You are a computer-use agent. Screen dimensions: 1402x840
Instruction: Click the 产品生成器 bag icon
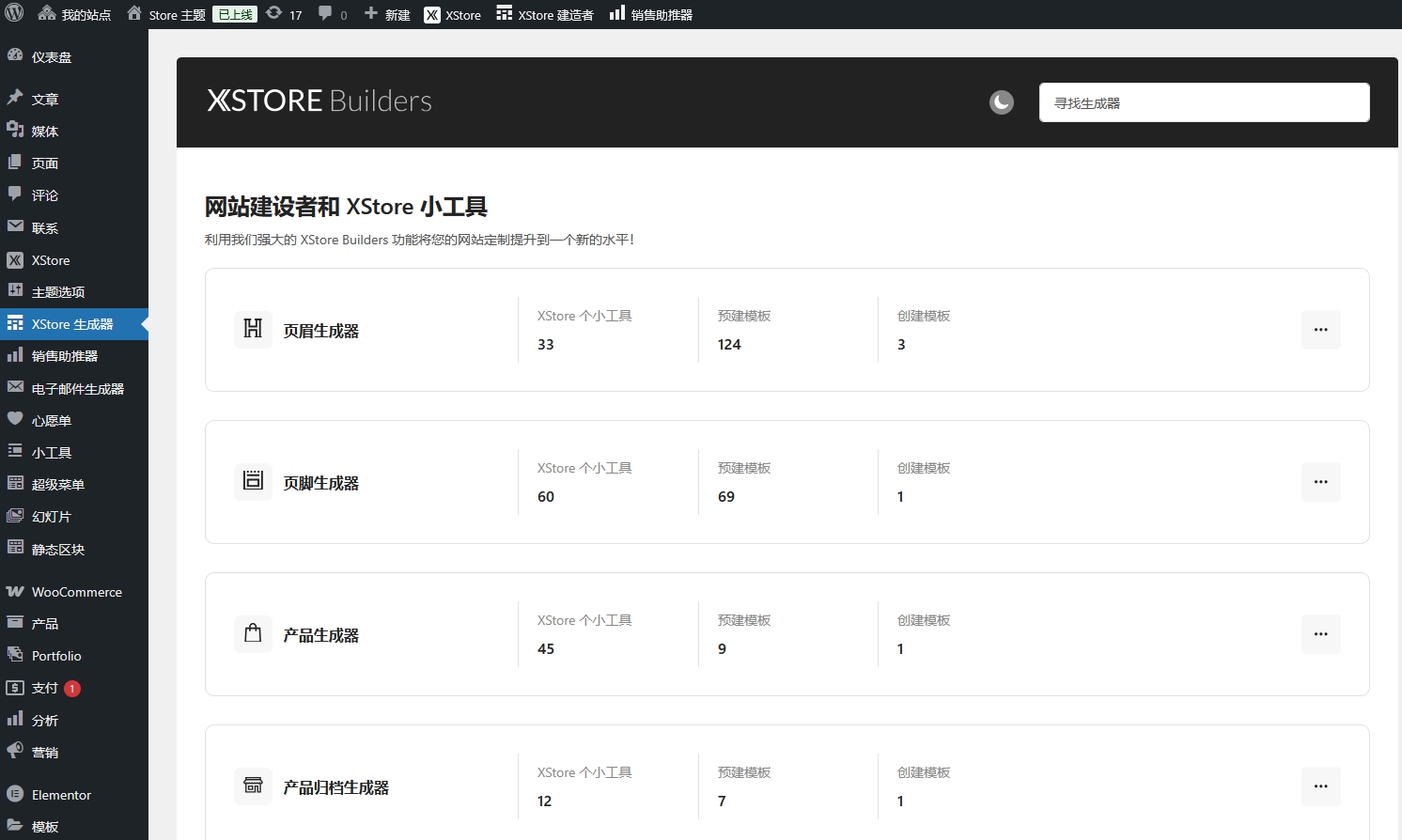click(x=253, y=633)
